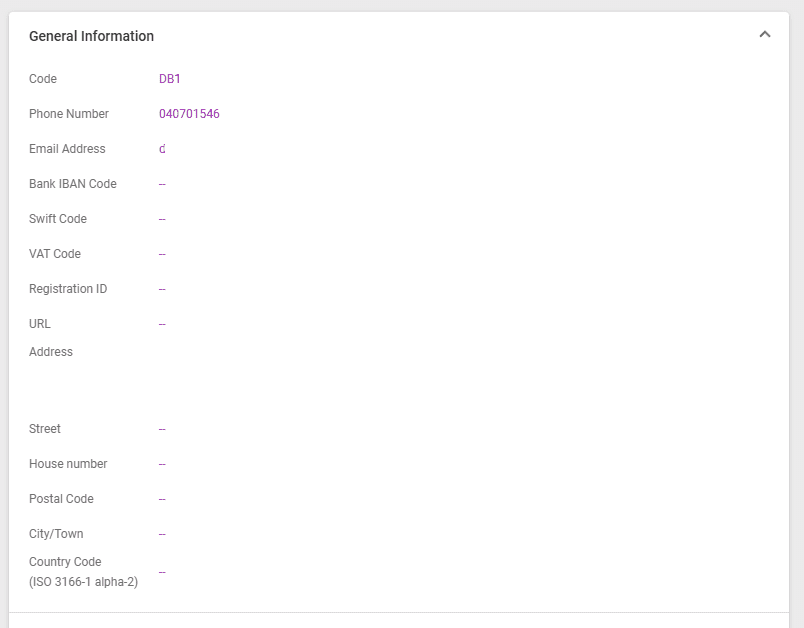Select the Bank IBAN Code empty value
This screenshot has width=804, height=628.
(162, 184)
